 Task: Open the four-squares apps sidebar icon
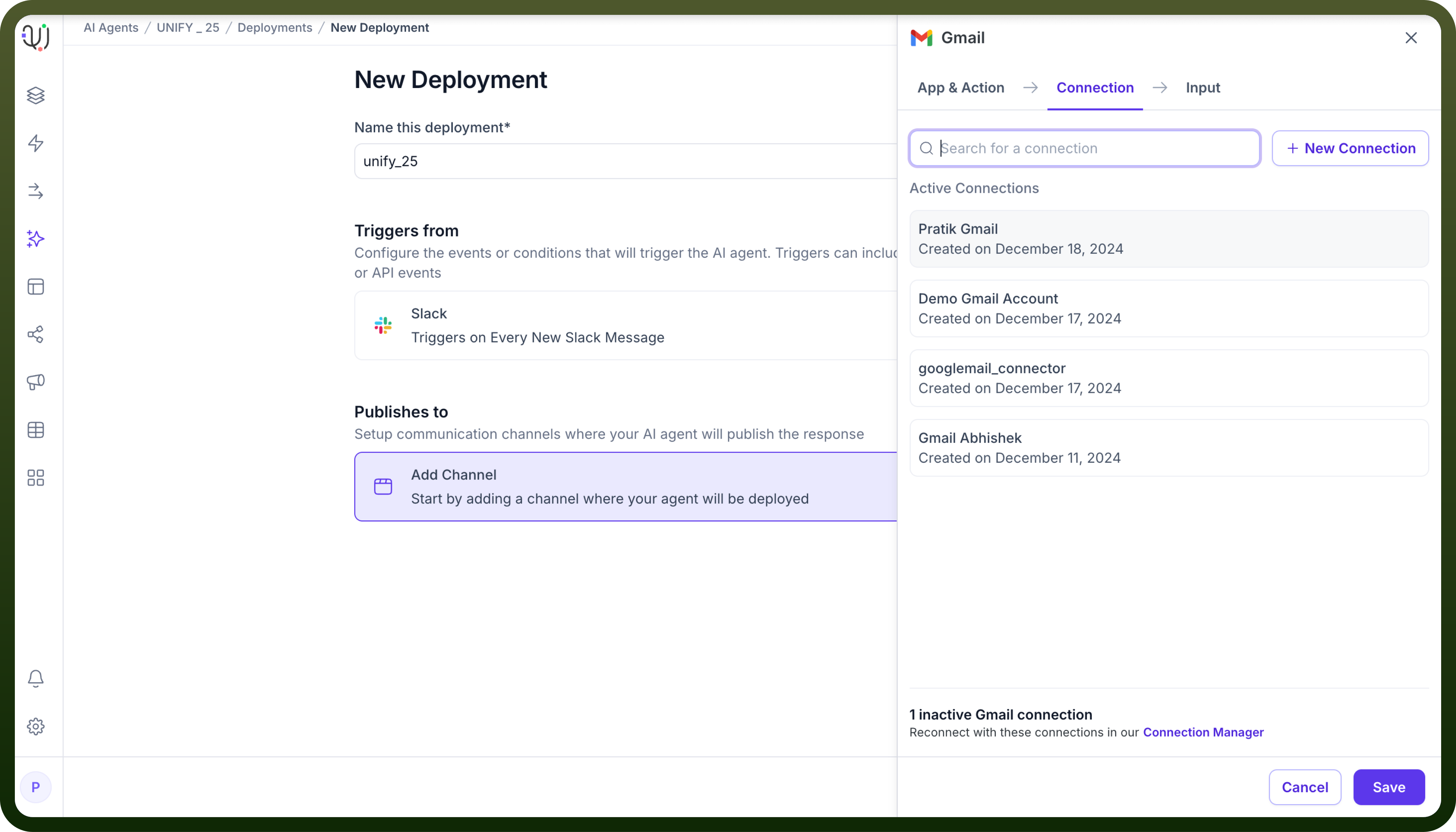(35, 478)
